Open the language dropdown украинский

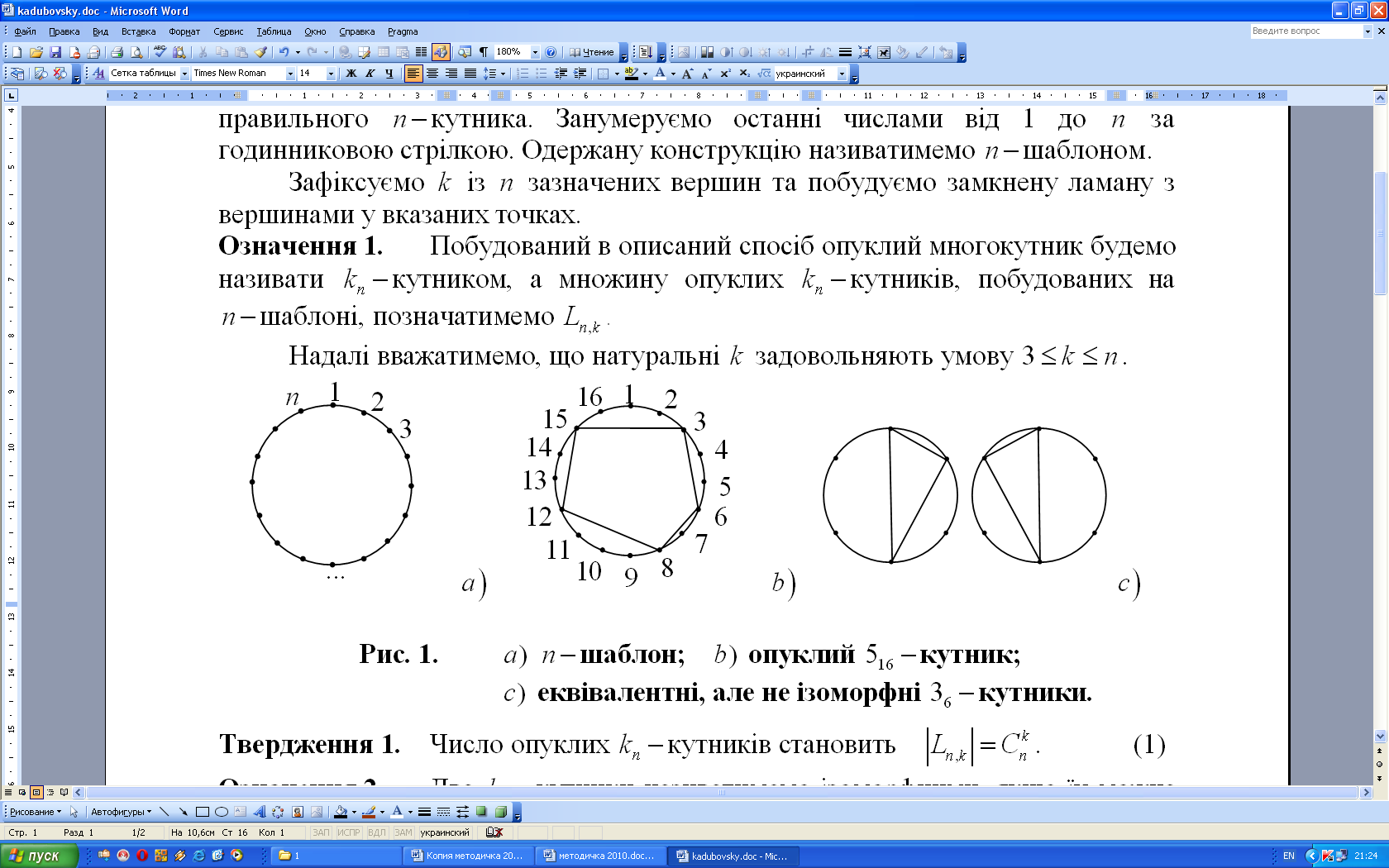842,74
